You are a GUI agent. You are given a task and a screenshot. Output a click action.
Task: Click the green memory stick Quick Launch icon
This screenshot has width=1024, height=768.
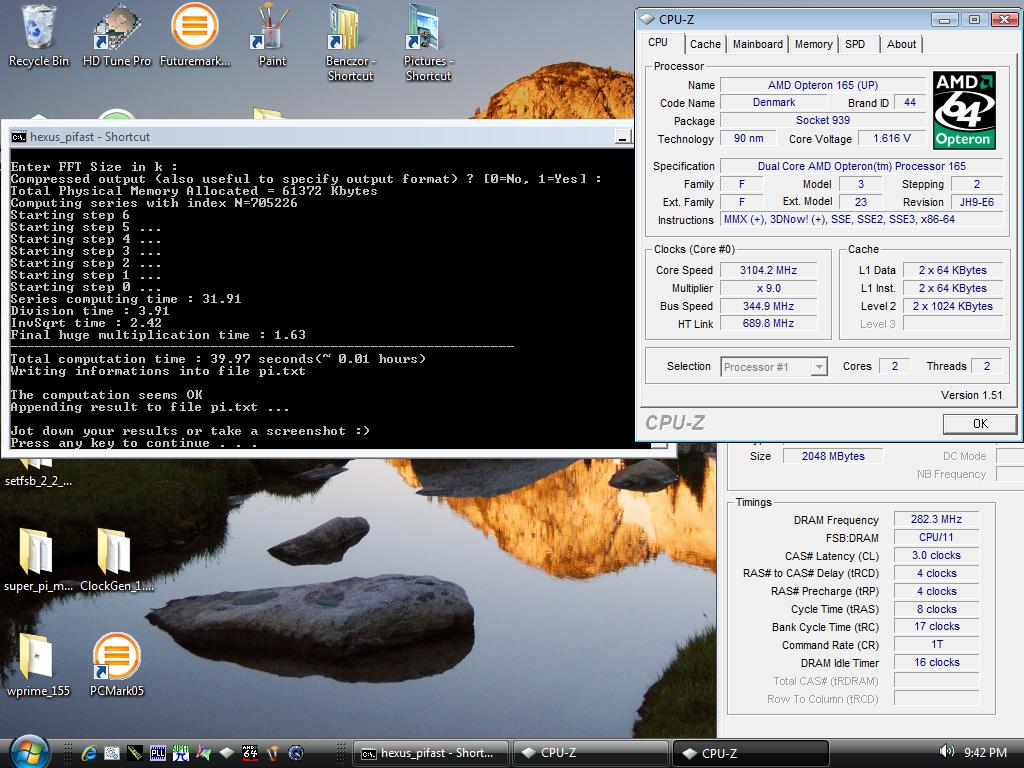coord(135,753)
